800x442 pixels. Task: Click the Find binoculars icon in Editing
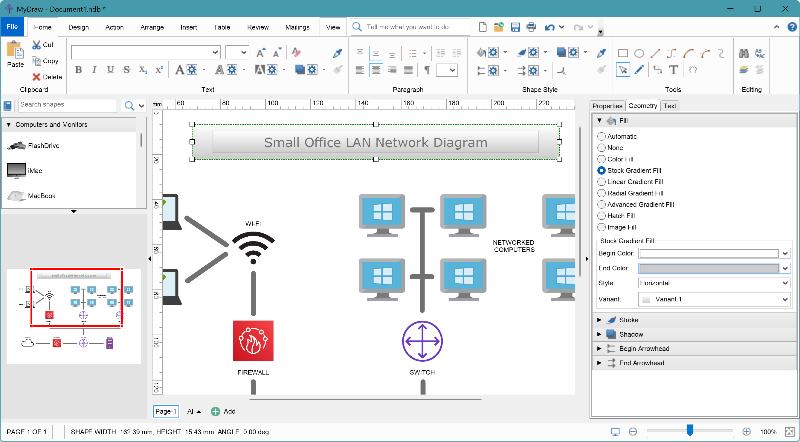click(x=743, y=54)
